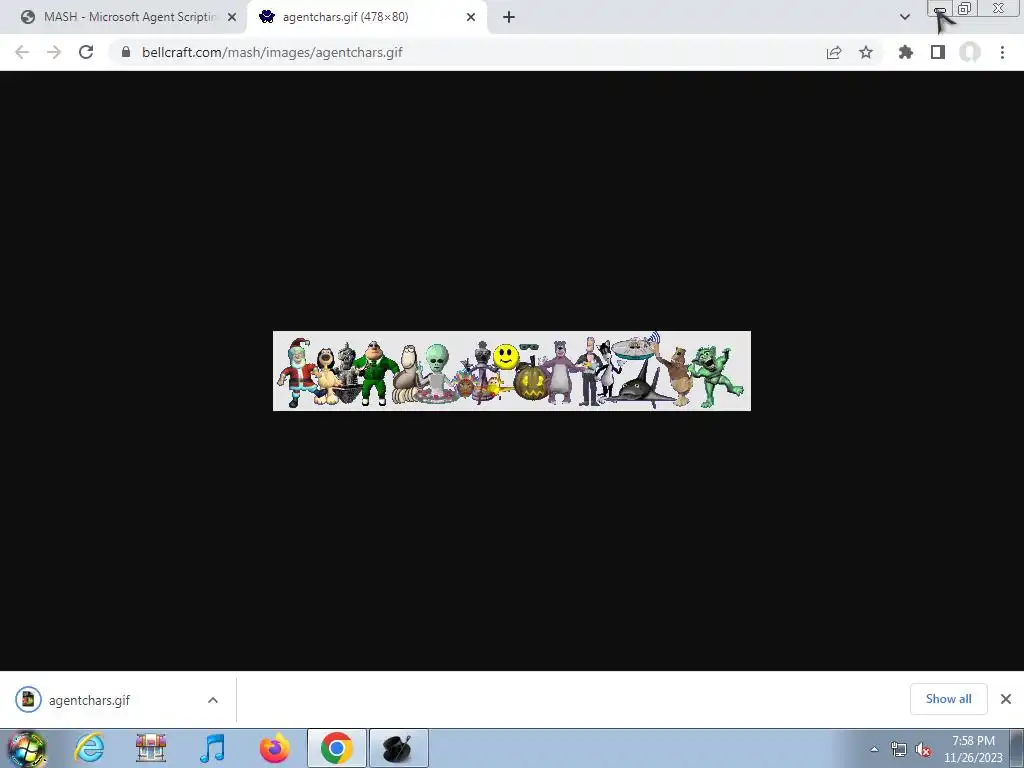
Task: Go back to the previous page
Action: coord(22,52)
